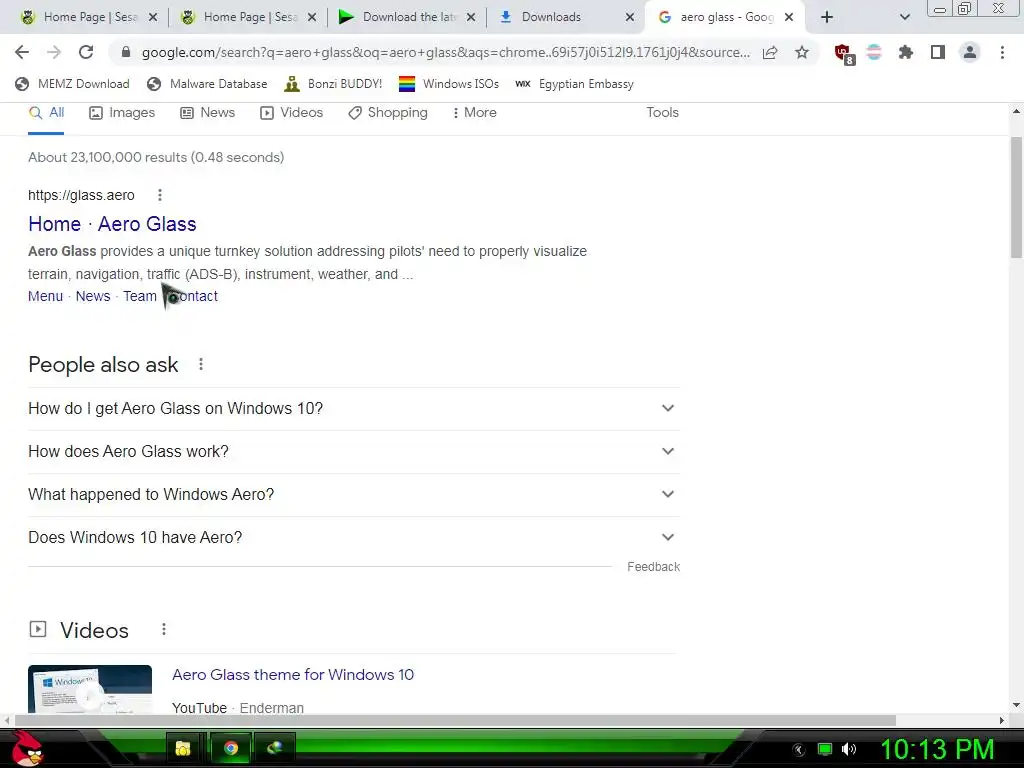Image resolution: width=1024 pixels, height=768 pixels.
Task: Open Chrome's three-dot menu
Action: [1002, 52]
